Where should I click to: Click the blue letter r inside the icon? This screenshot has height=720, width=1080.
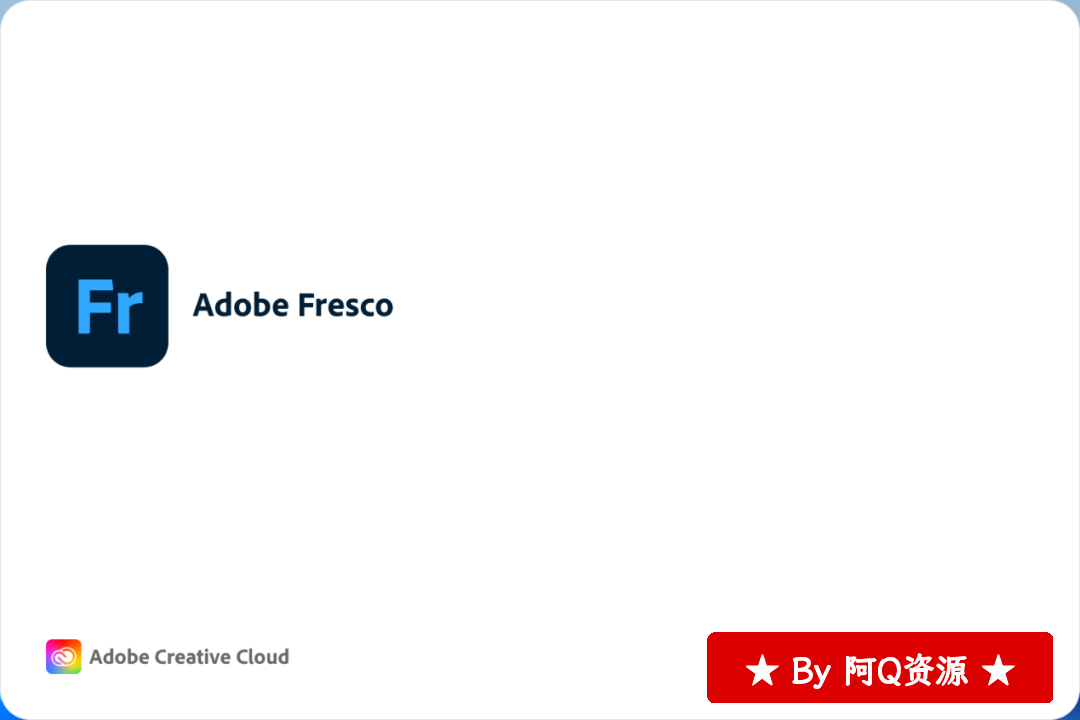[129, 312]
